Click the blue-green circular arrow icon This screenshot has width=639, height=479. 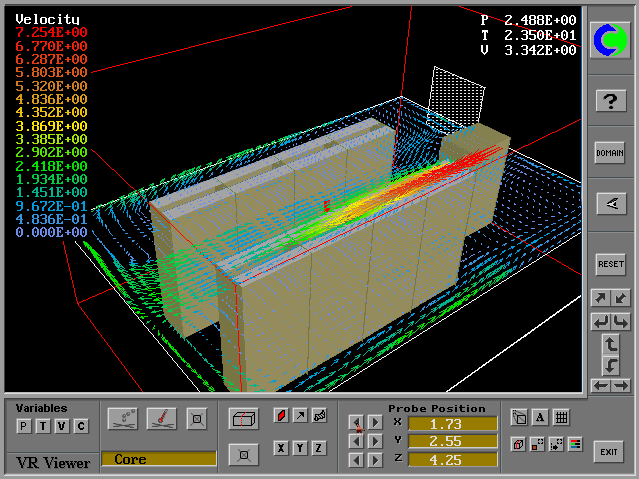coord(610,41)
